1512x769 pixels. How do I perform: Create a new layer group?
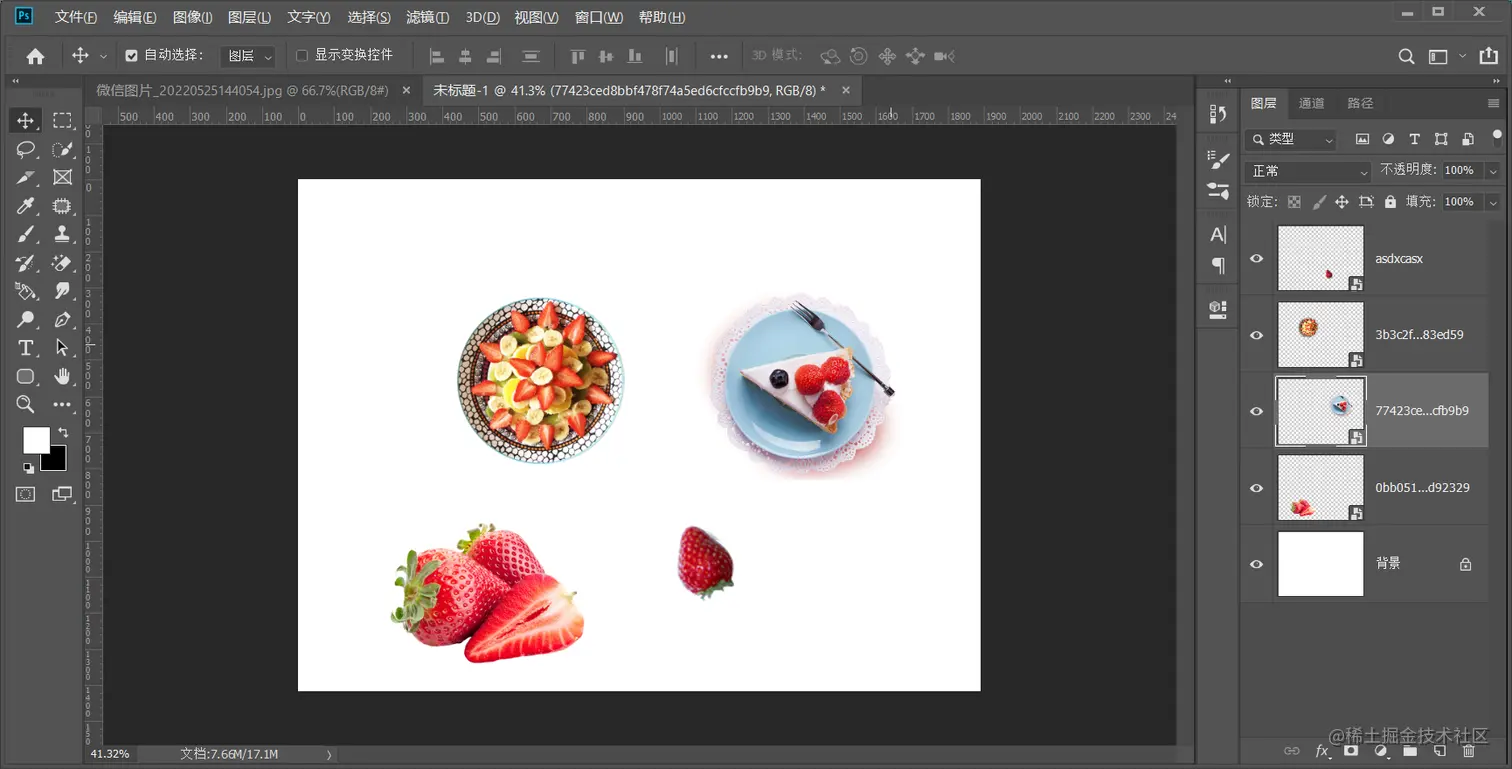[1410, 751]
